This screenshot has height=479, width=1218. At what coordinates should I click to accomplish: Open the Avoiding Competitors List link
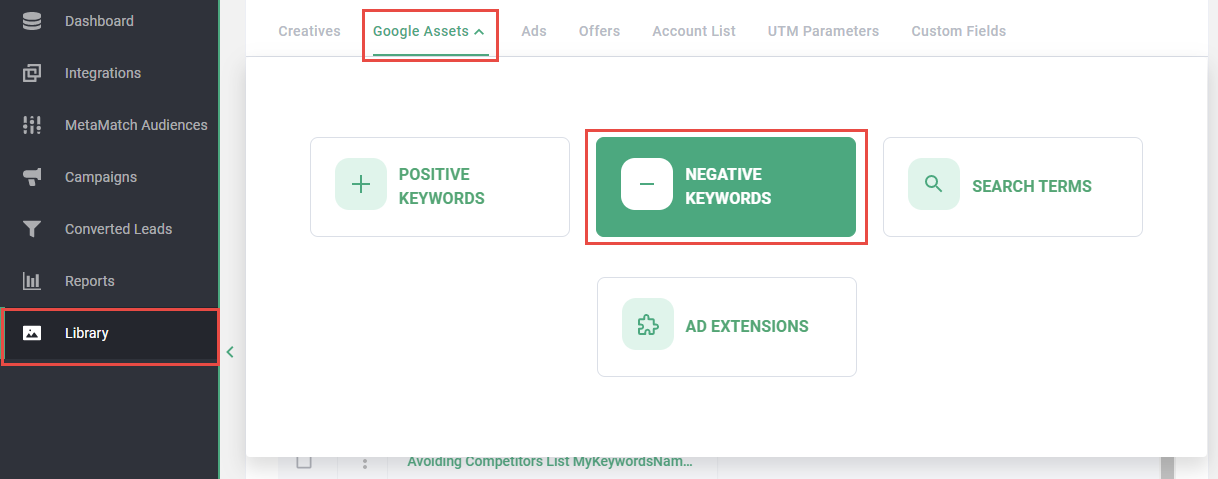(549, 462)
